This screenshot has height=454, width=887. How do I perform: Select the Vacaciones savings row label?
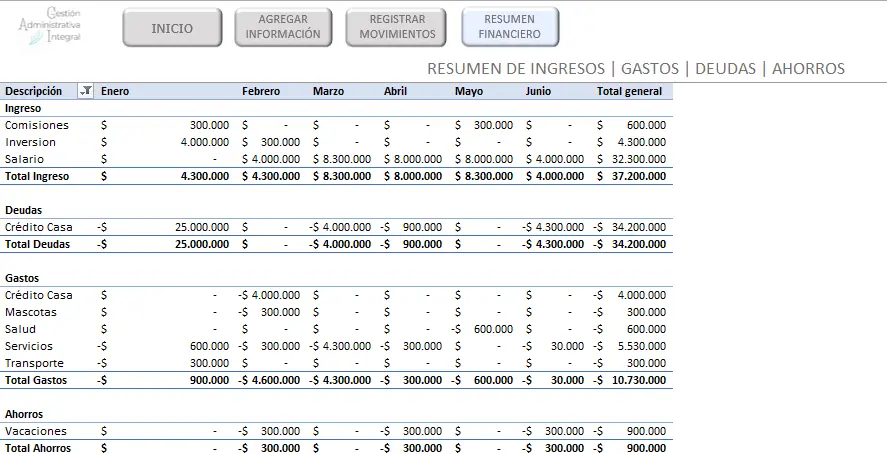(36, 431)
